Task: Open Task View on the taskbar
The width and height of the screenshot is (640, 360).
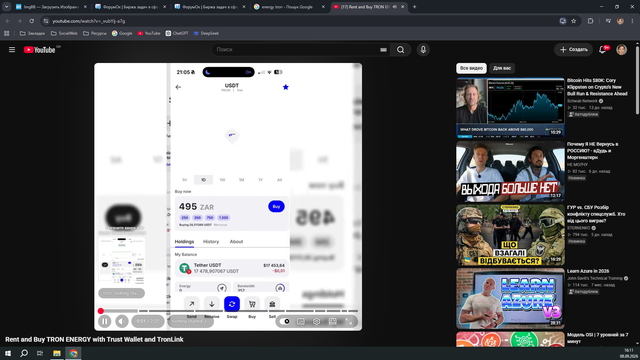Action: pos(40,353)
